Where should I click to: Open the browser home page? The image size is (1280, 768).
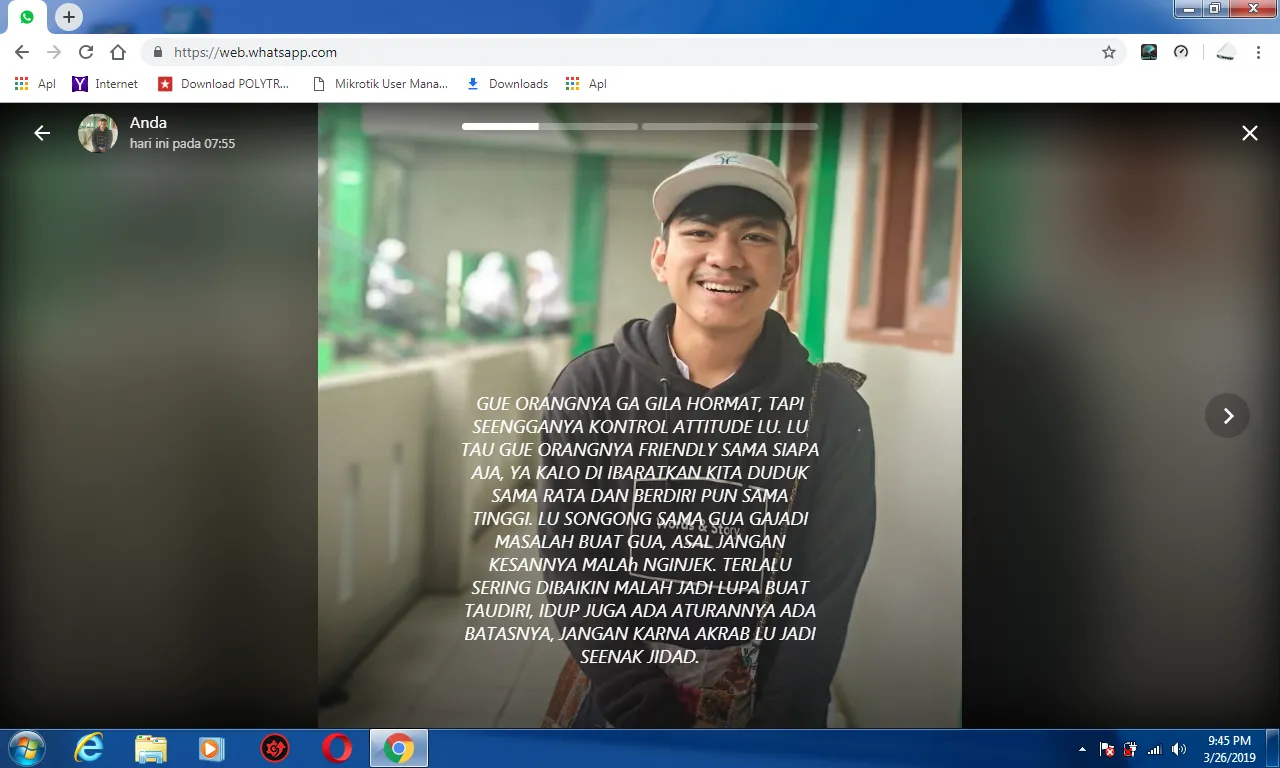tap(118, 52)
